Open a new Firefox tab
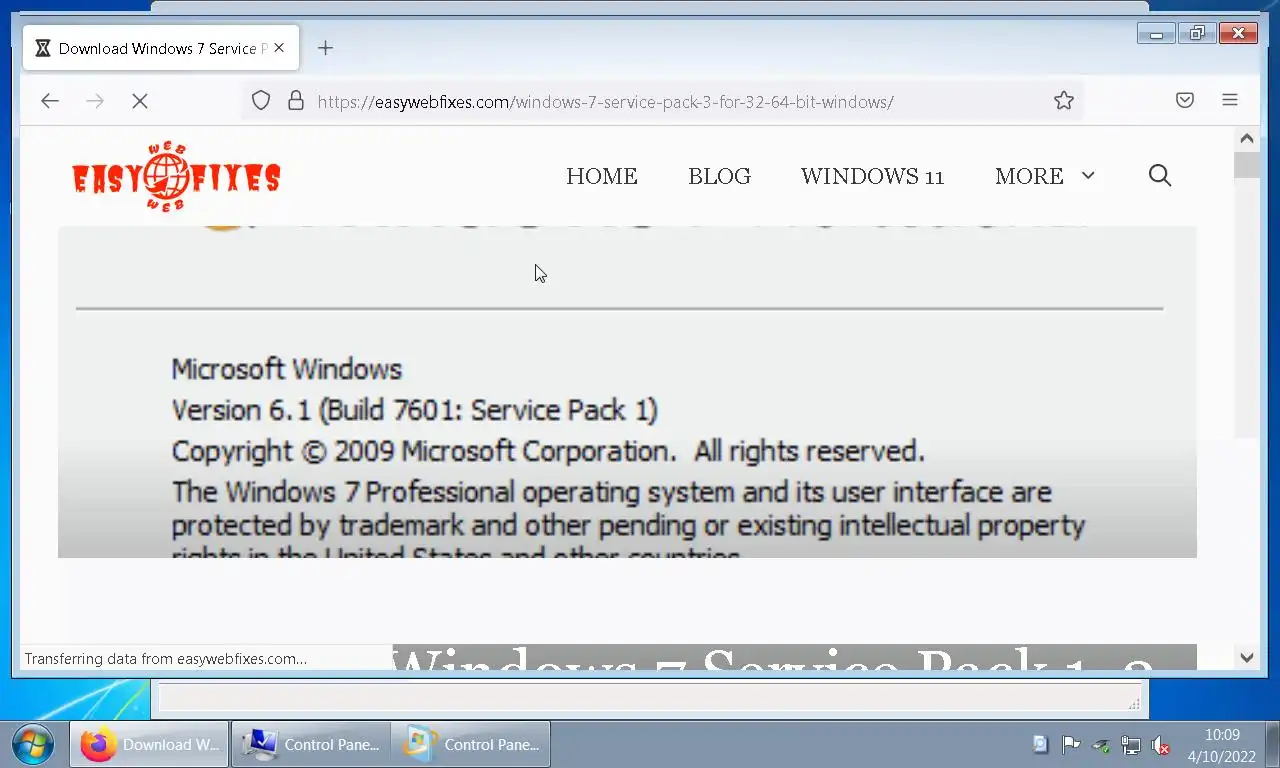 pos(325,48)
